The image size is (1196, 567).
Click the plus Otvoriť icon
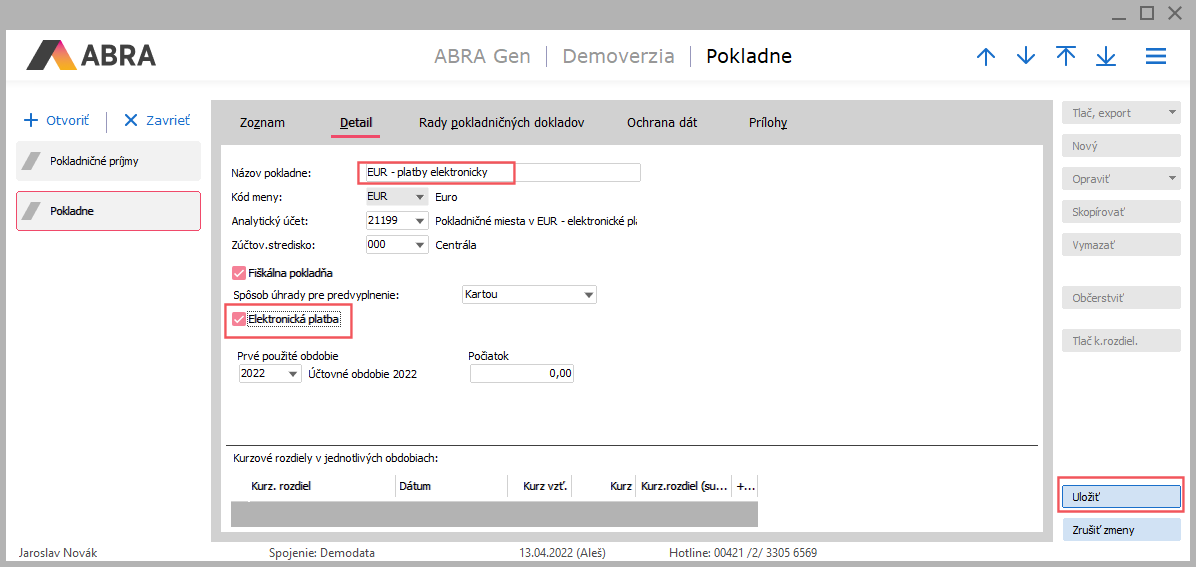click(x=30, y=120)
